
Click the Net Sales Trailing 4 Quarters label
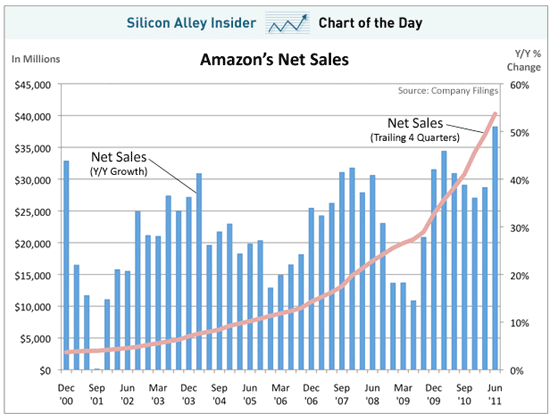(x=415, y=129)
